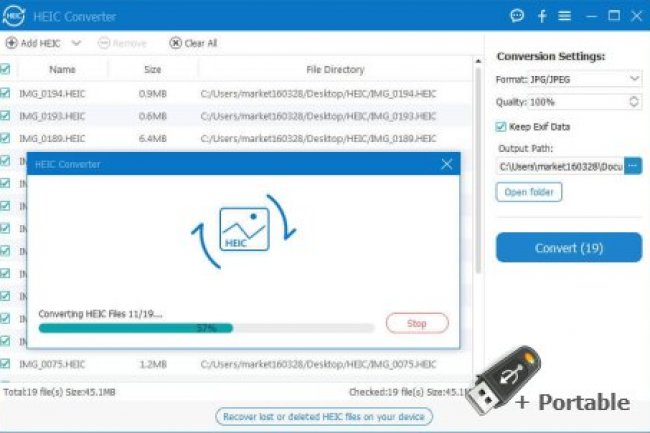Toggle the select-all checkbox in header
The width and height of the screenshot is (650, 433).
pos(6,70)
